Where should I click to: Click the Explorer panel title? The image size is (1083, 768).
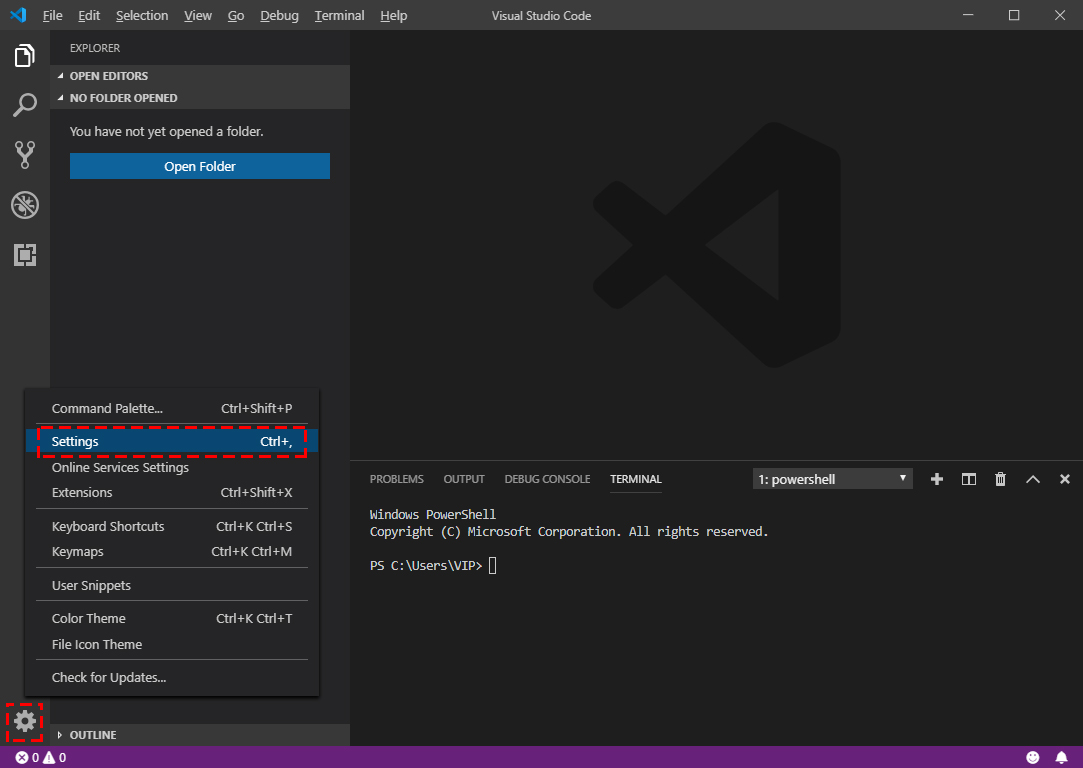95,48
